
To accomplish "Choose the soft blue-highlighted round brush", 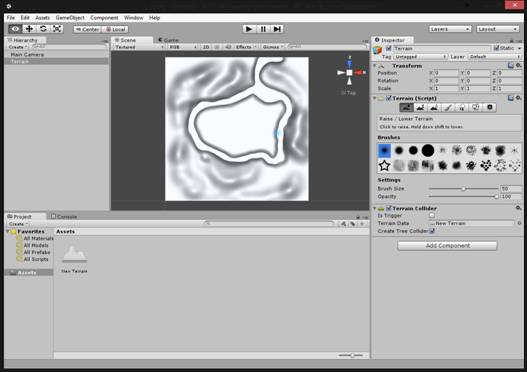I will 384,151.
